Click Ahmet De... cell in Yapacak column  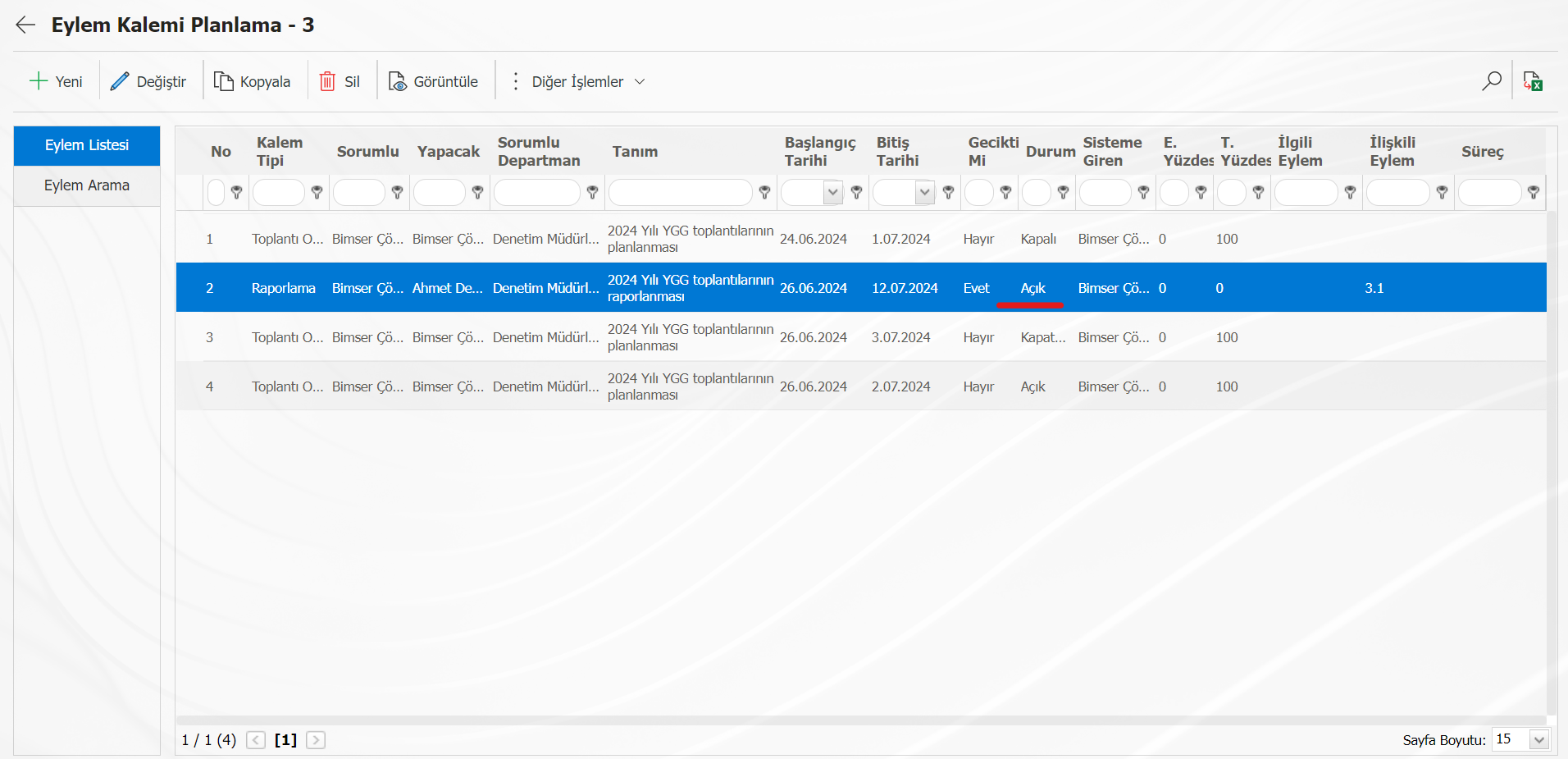448,288
